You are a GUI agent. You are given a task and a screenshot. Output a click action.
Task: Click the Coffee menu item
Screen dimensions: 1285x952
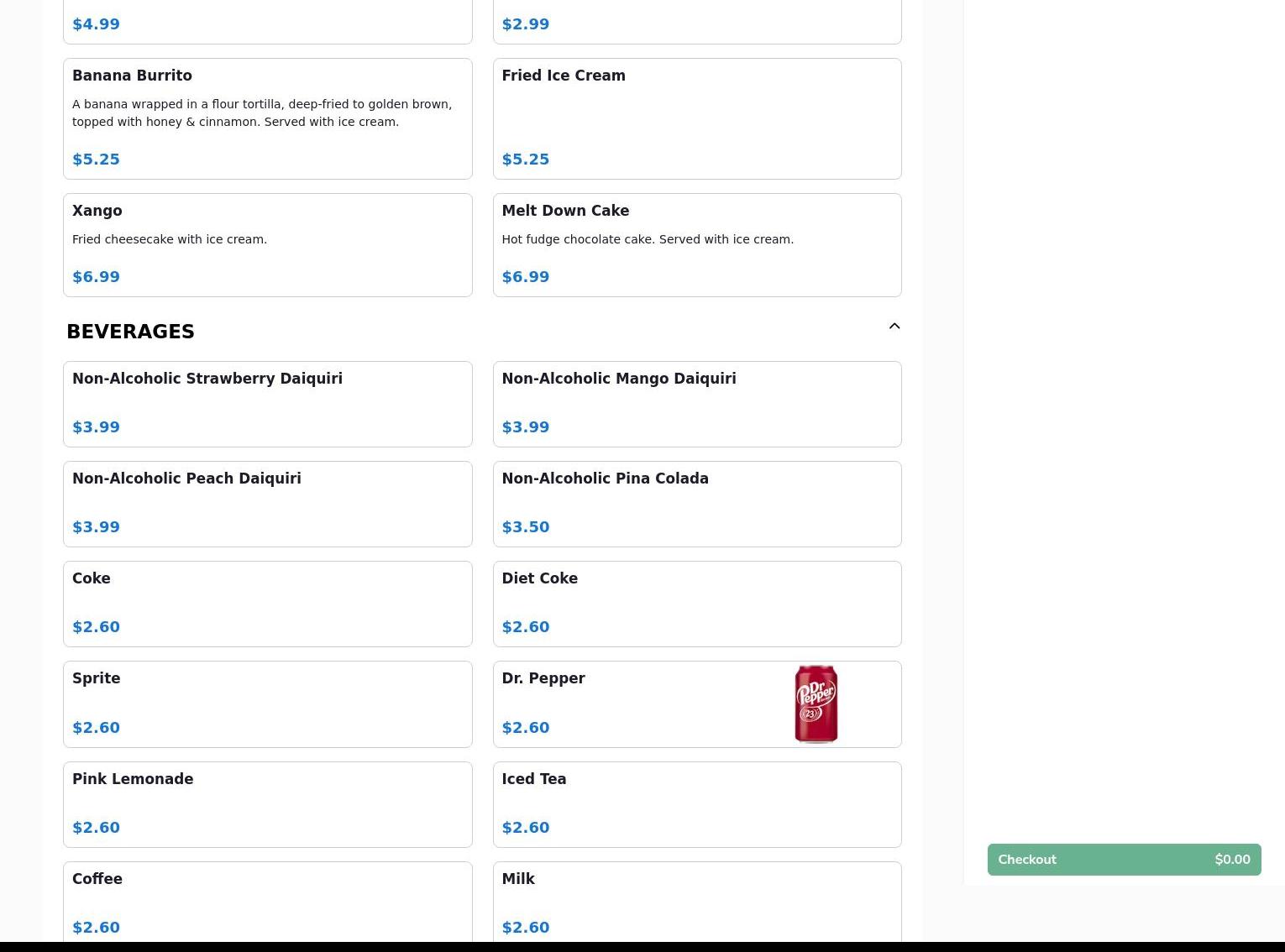click(x=267, y=902)
